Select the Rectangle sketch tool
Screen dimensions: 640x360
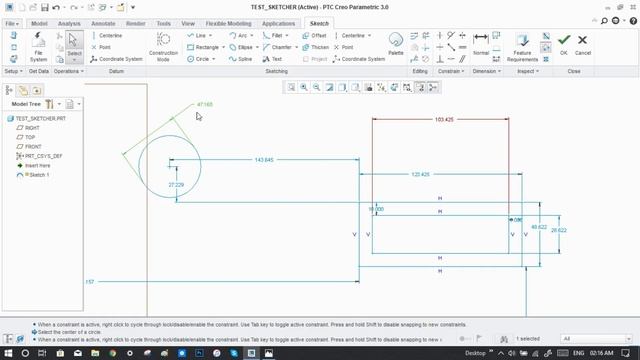click(203, 47)
